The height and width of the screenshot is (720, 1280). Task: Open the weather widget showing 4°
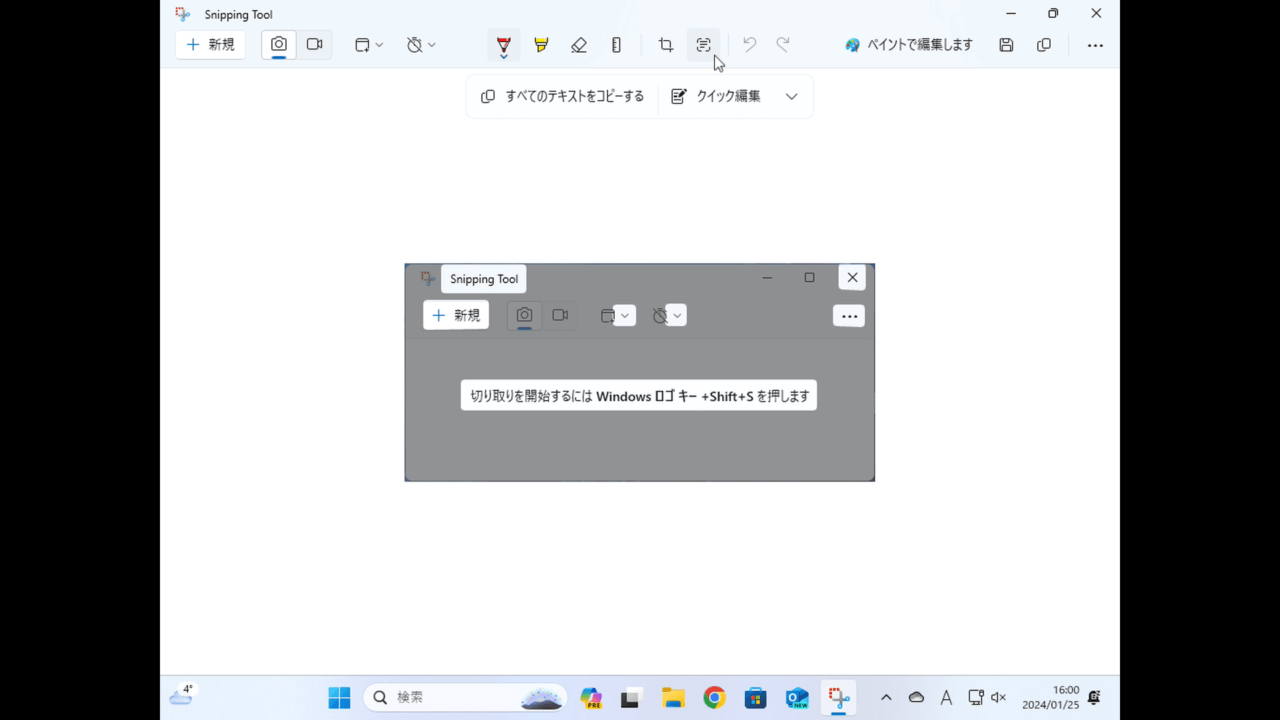pos(182,695)
